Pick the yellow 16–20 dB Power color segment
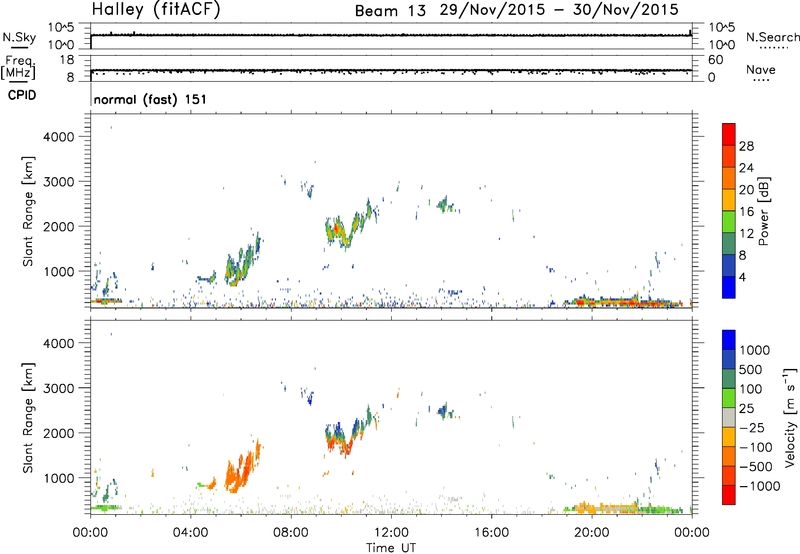800x554 pixels. click(729, 200)
